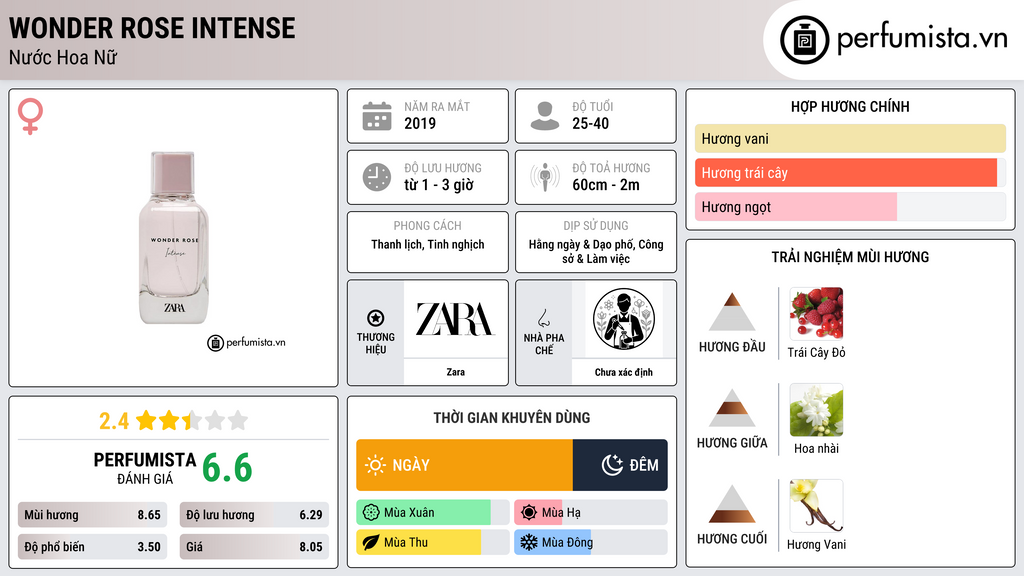Click the Zara brand name label
This screenshot has height=576, width=1024.
point(455,372)
